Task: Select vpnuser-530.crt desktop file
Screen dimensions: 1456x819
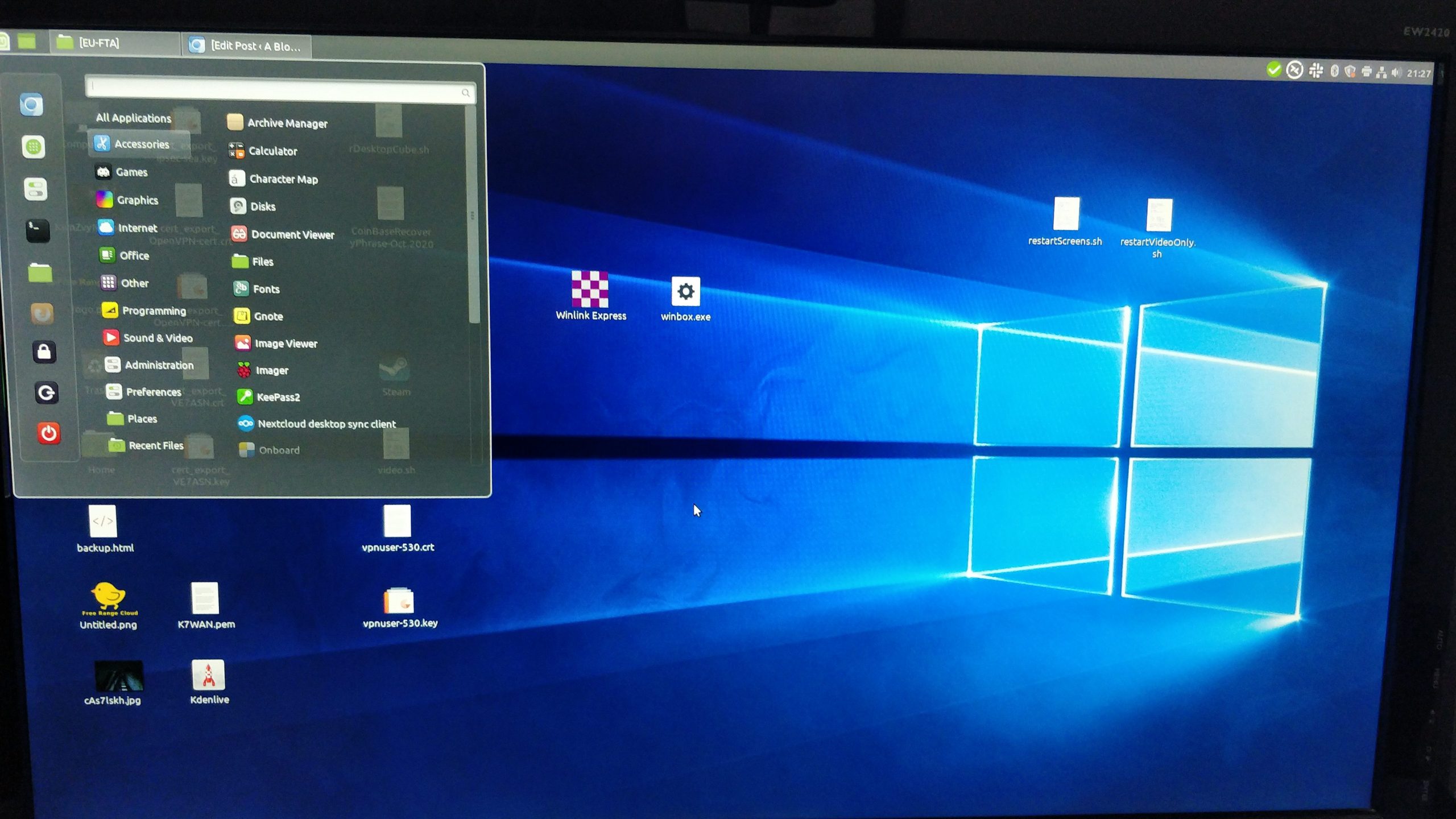Action: tap(398, 528)
